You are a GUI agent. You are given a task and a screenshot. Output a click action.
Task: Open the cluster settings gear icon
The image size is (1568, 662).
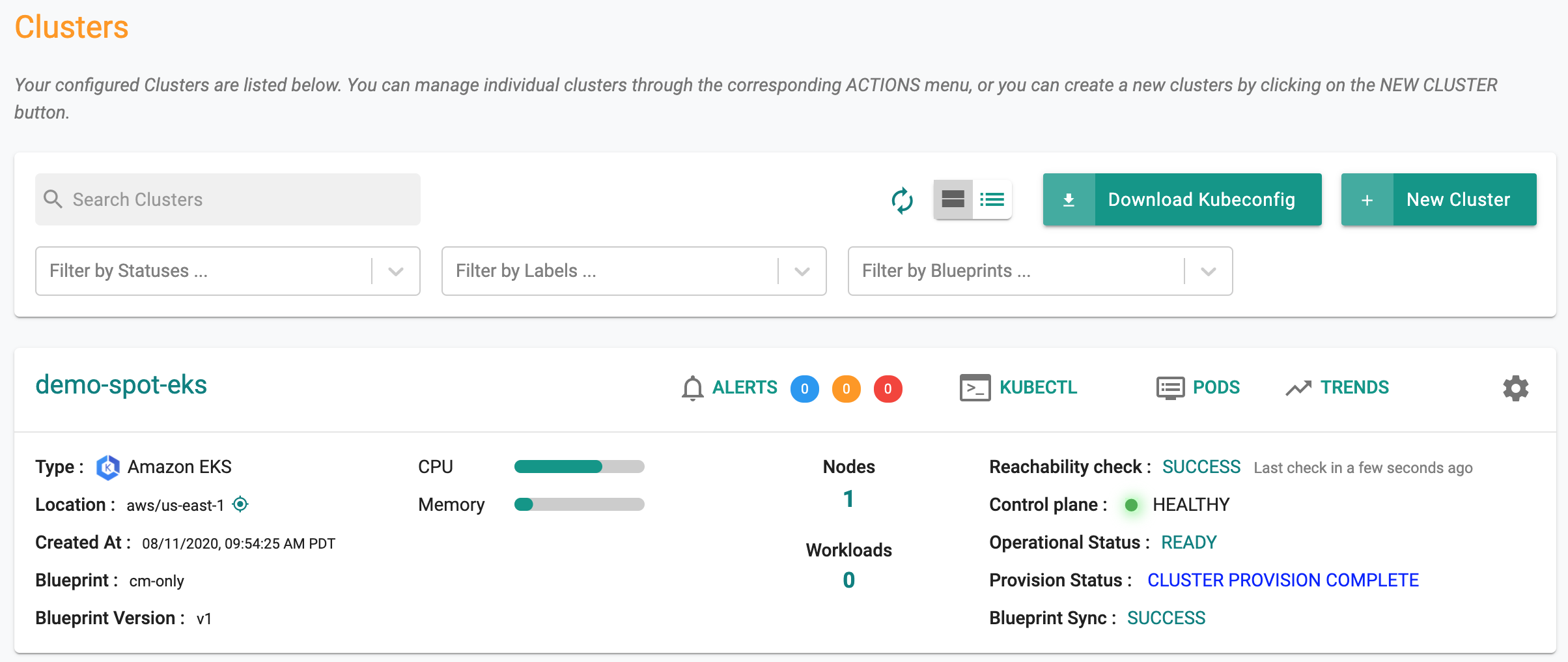1515,388
